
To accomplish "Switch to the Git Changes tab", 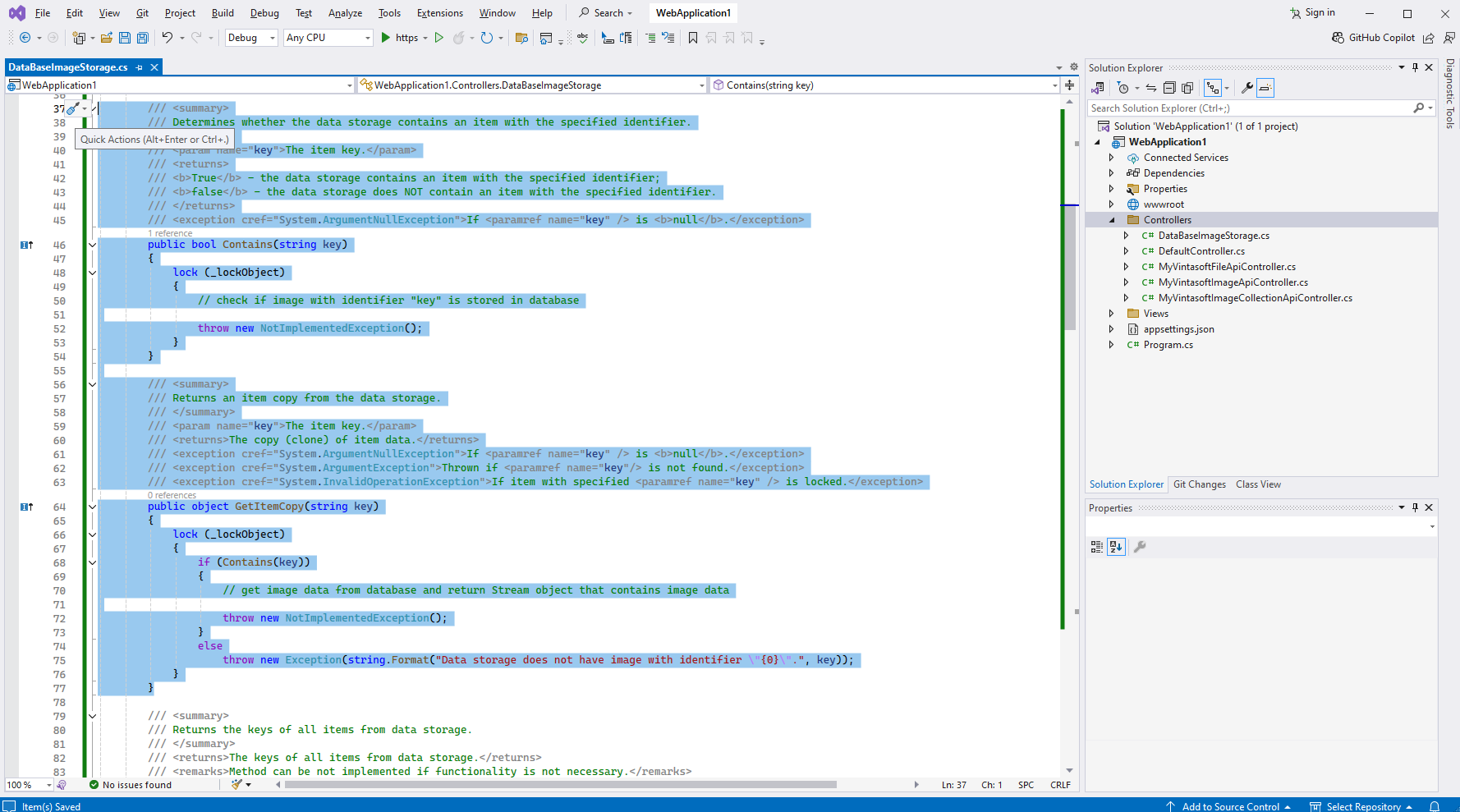I will tap(1199, 484).
